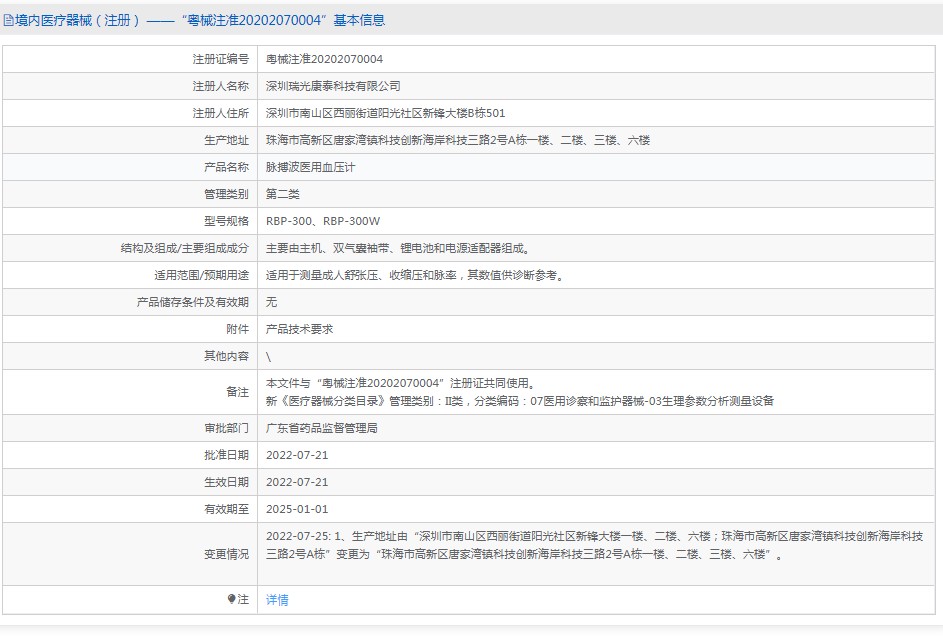Viewport: 943px width, 636px height.
Task: Click the label 结构及组成/主要组成成分
Action: [x=185, y=248]
